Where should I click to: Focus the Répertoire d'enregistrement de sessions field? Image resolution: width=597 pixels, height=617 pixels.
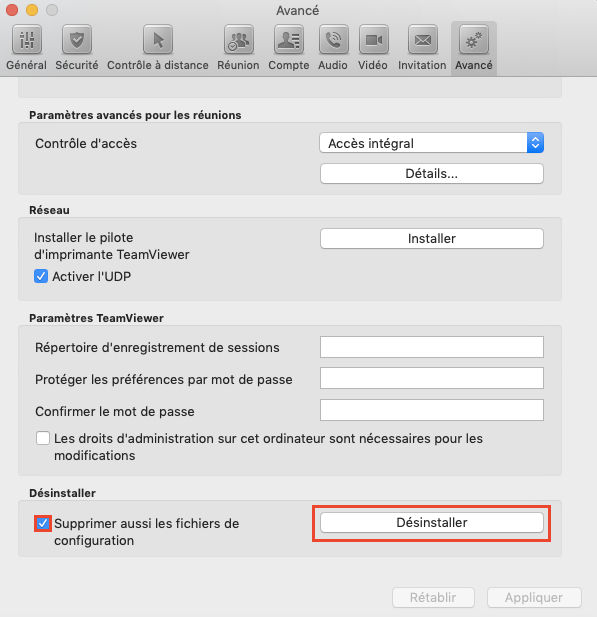[432, 347]
